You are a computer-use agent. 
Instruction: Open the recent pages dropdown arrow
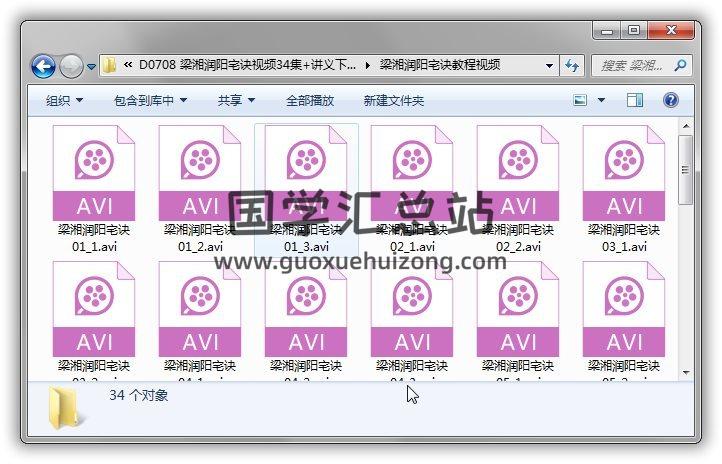pyautogui.click(x=91, y=67)
